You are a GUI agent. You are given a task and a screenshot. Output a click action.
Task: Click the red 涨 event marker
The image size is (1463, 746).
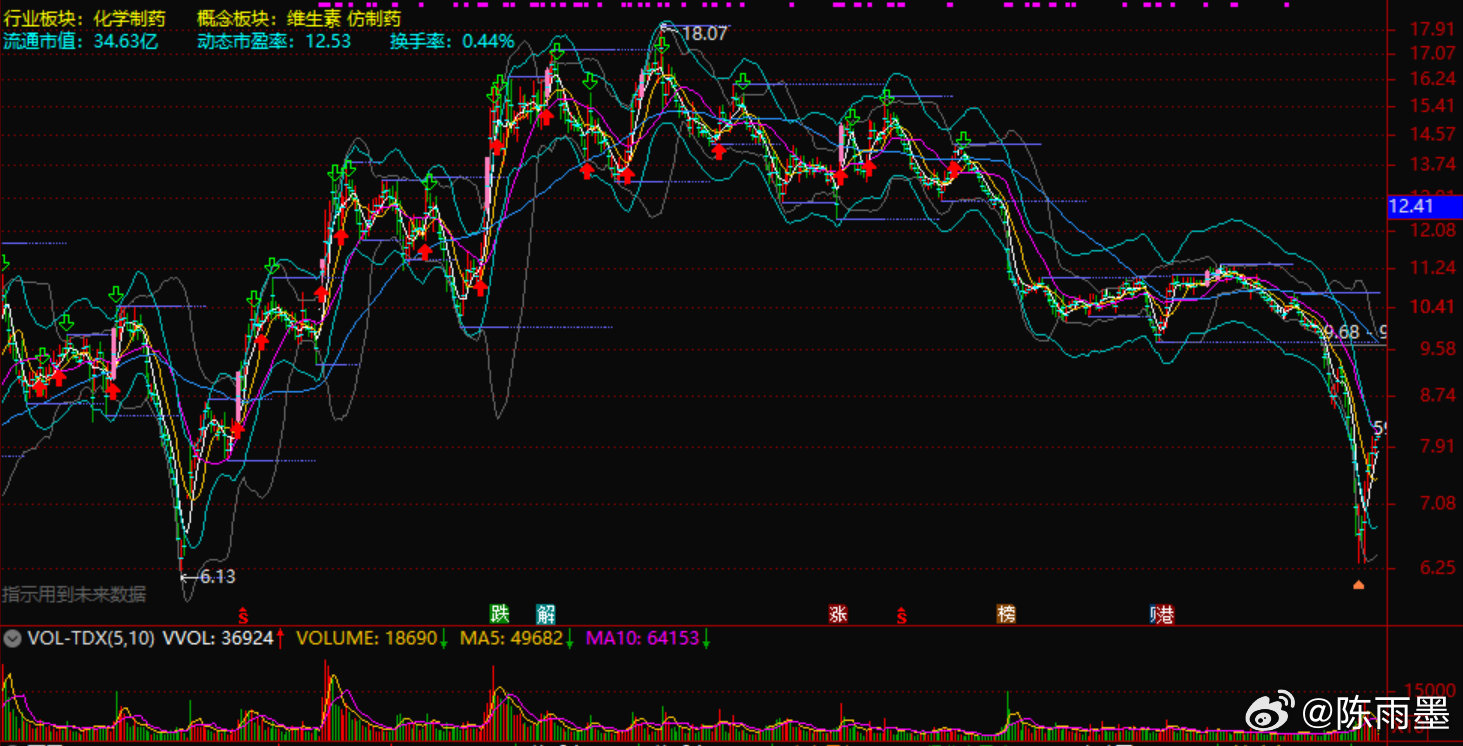point(838,613)
